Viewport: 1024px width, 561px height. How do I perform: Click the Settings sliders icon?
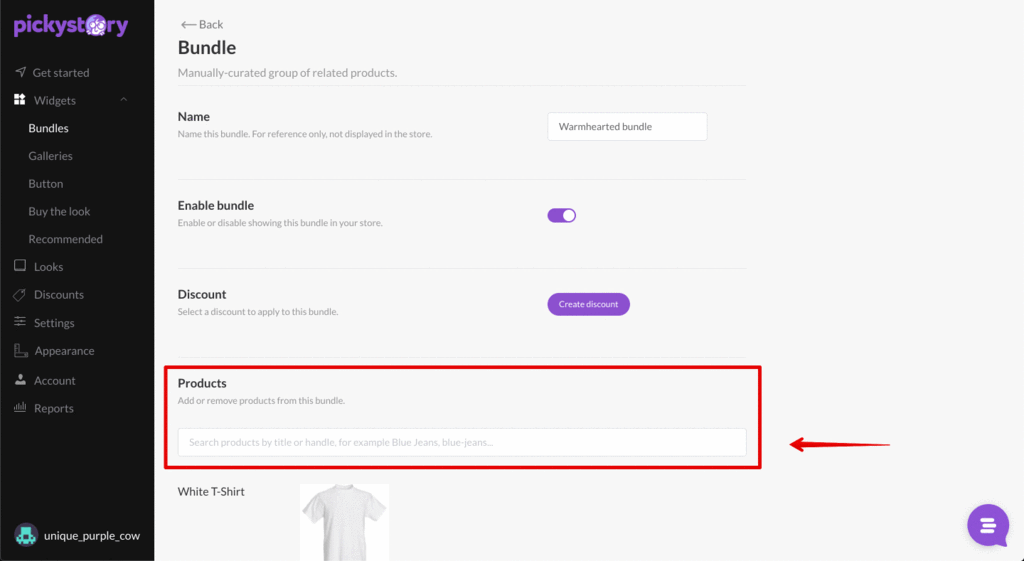tap(20, 322)
